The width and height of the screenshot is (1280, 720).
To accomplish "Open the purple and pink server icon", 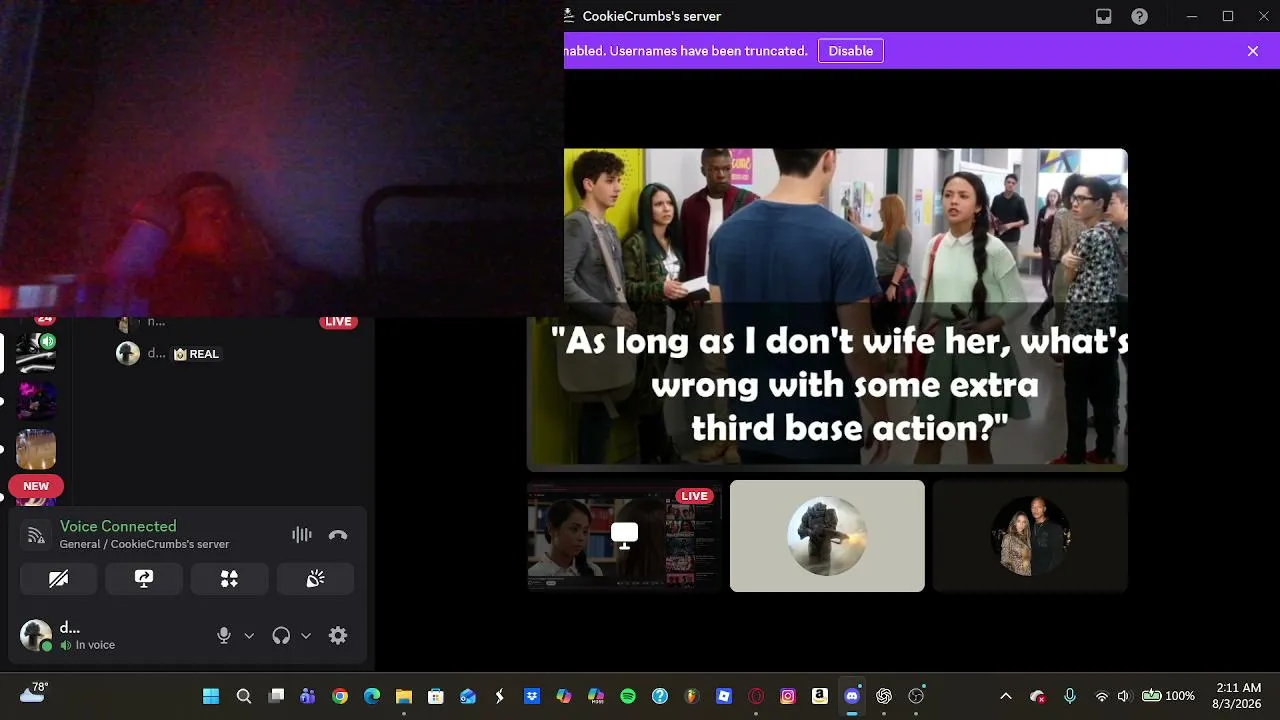I will click(x=36, y=400).
